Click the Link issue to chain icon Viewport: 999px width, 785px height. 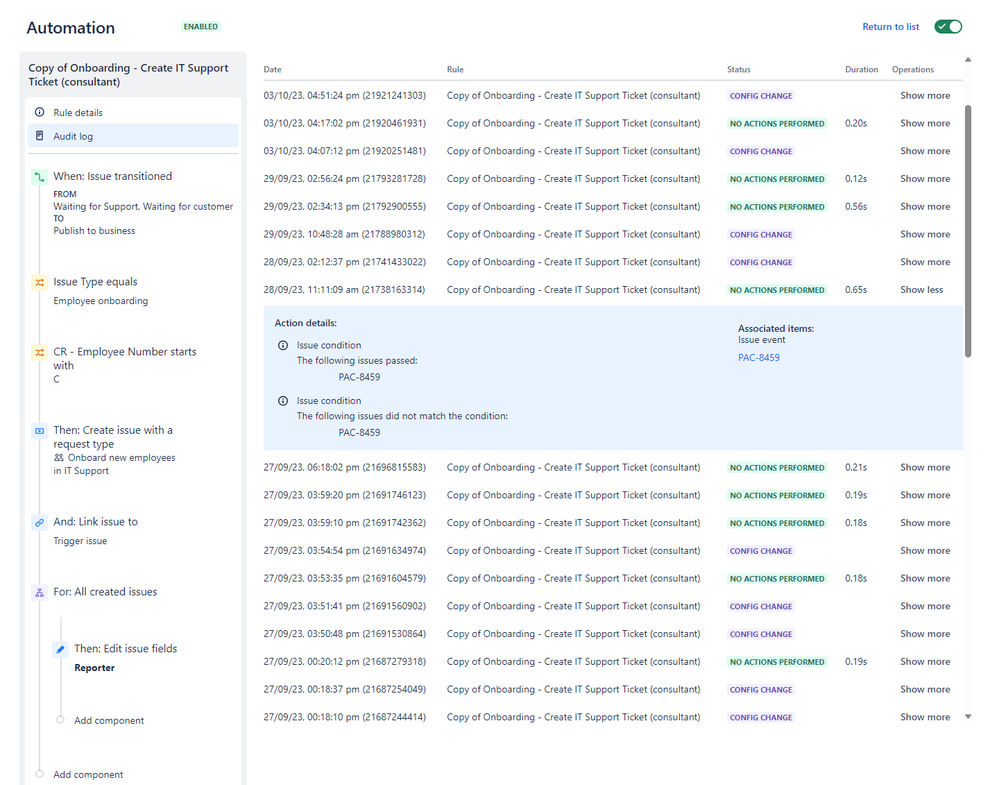pos(40,522)
